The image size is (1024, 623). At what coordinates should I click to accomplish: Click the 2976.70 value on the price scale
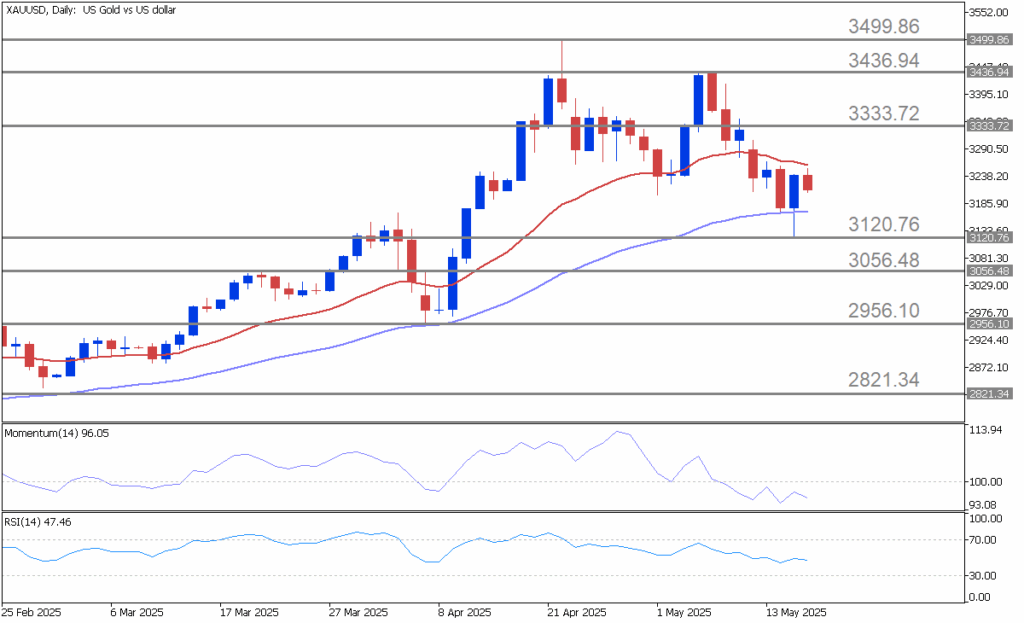coord(989,313)
